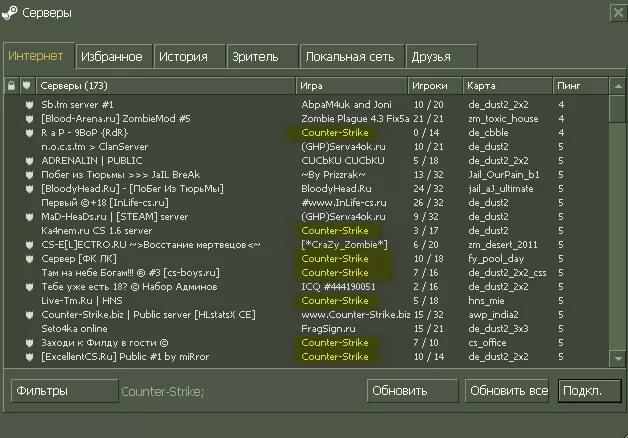Click shield icon of Blood-Arena.ru ZombieMod #5
This screenshot has width=628, height=438.
(x=29, y=119)
